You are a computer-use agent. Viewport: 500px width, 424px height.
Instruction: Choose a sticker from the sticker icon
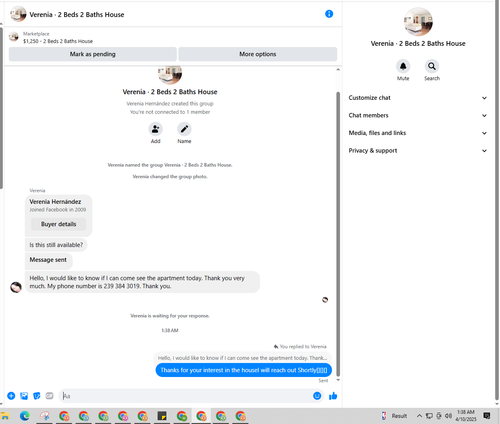point(37,396)
